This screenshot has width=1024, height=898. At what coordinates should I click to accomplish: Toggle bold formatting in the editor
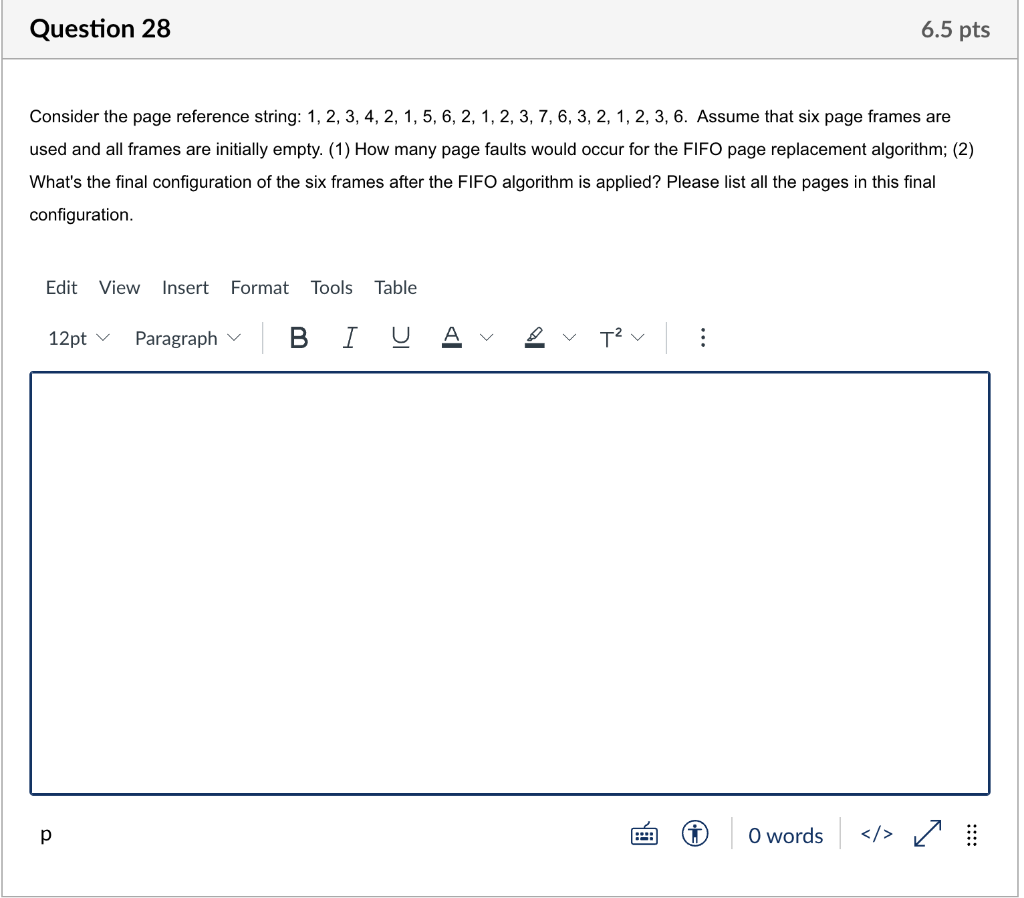click(x=298, y=337)
